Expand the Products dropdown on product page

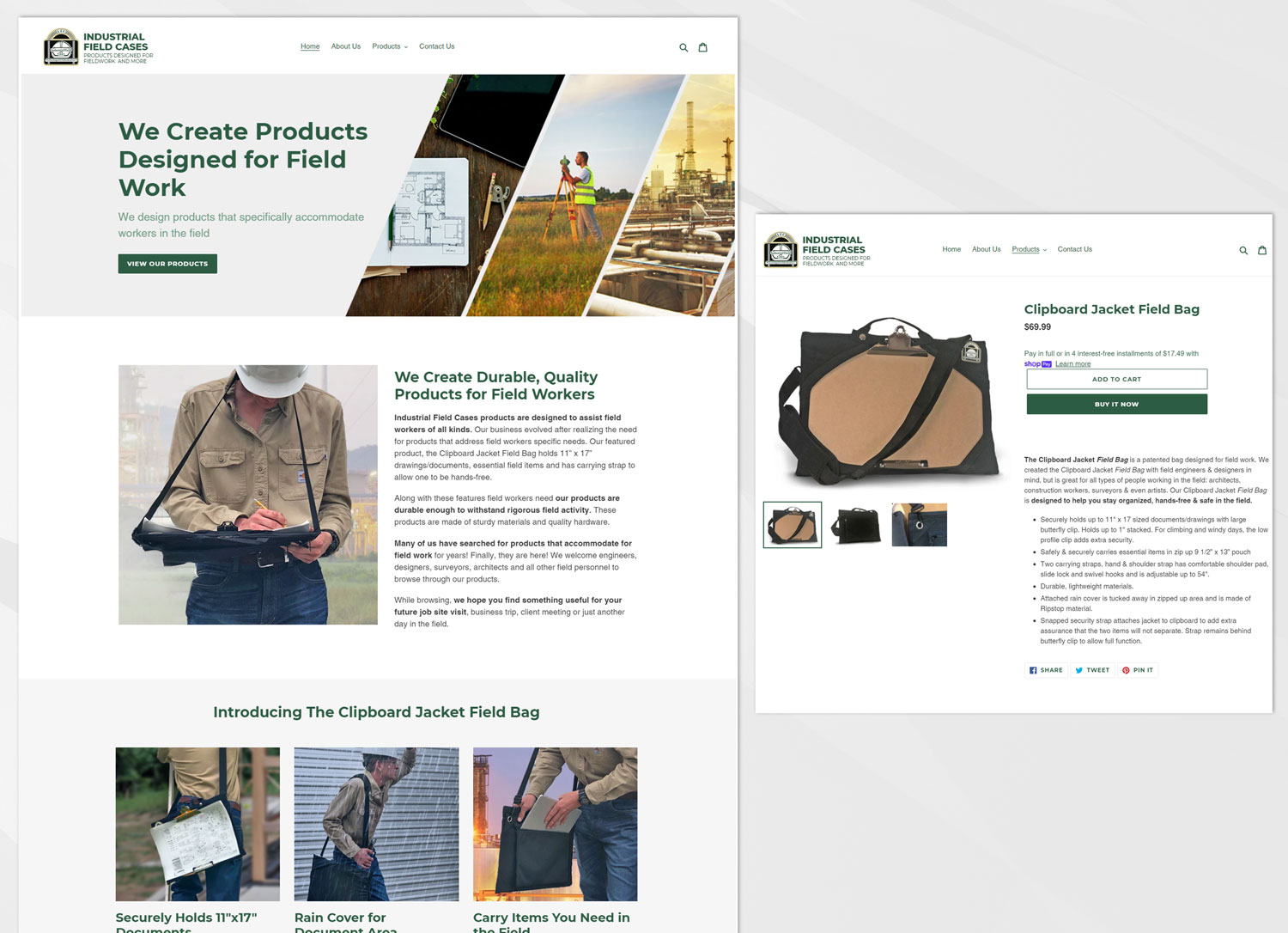coord(1029,249)
